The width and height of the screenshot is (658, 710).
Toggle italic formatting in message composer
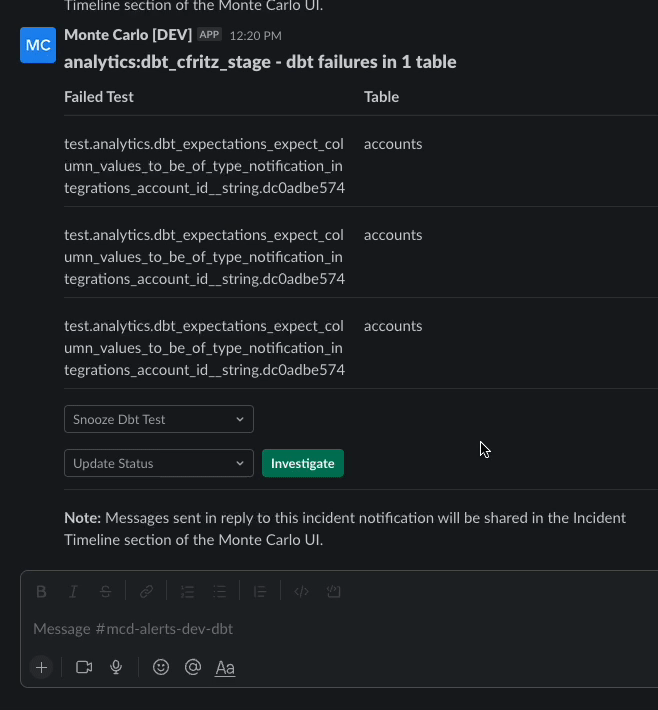[73, 591]
